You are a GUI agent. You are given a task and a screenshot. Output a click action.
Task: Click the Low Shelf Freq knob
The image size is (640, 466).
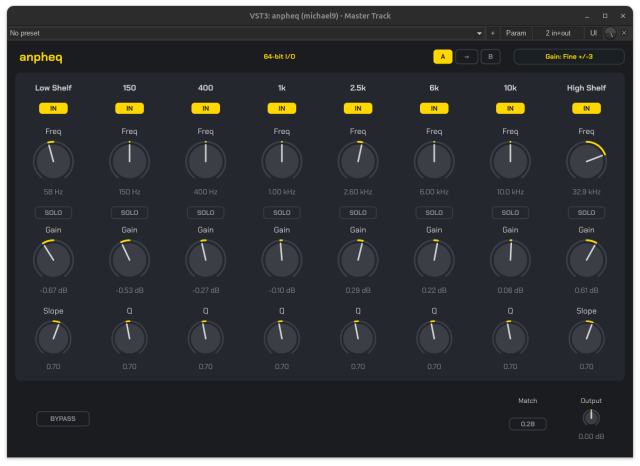[x=53, y=161]
